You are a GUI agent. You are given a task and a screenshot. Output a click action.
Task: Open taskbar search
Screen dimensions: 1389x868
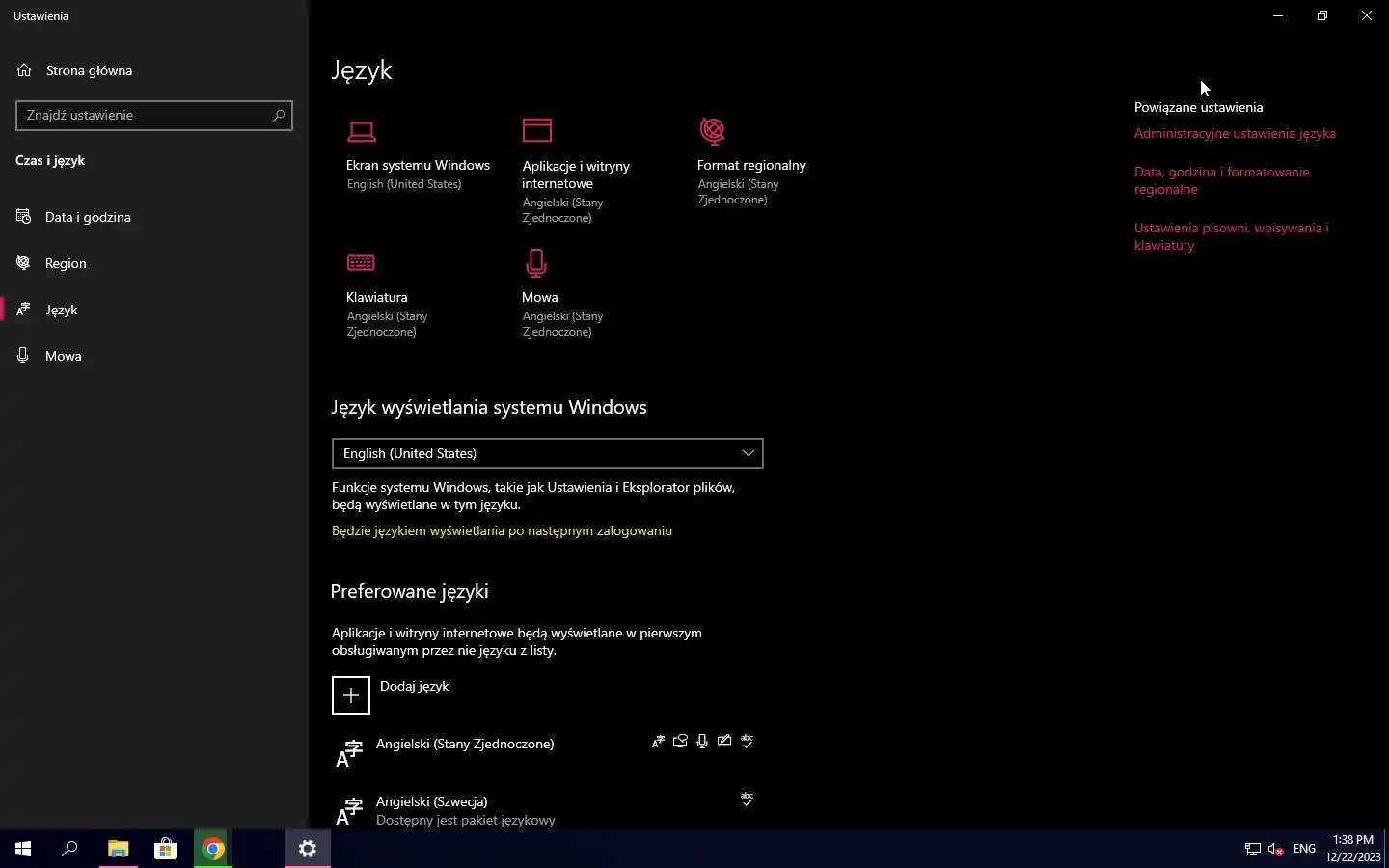point(69,849)
